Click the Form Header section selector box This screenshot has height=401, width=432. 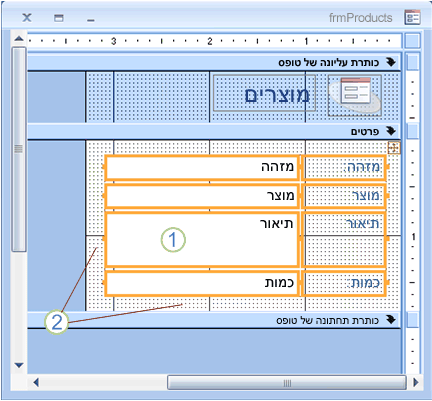click(x=413, y=62)
